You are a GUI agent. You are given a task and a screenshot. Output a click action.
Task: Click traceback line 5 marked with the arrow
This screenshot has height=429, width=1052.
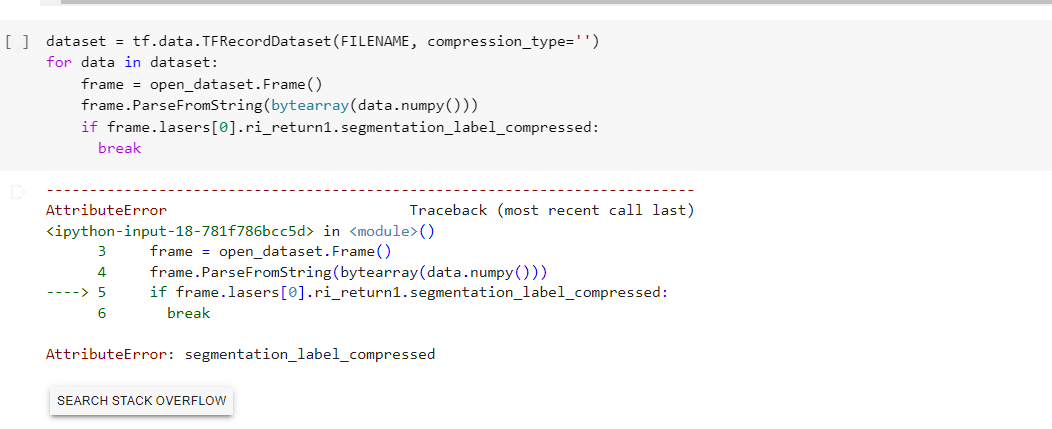[357, 293]
